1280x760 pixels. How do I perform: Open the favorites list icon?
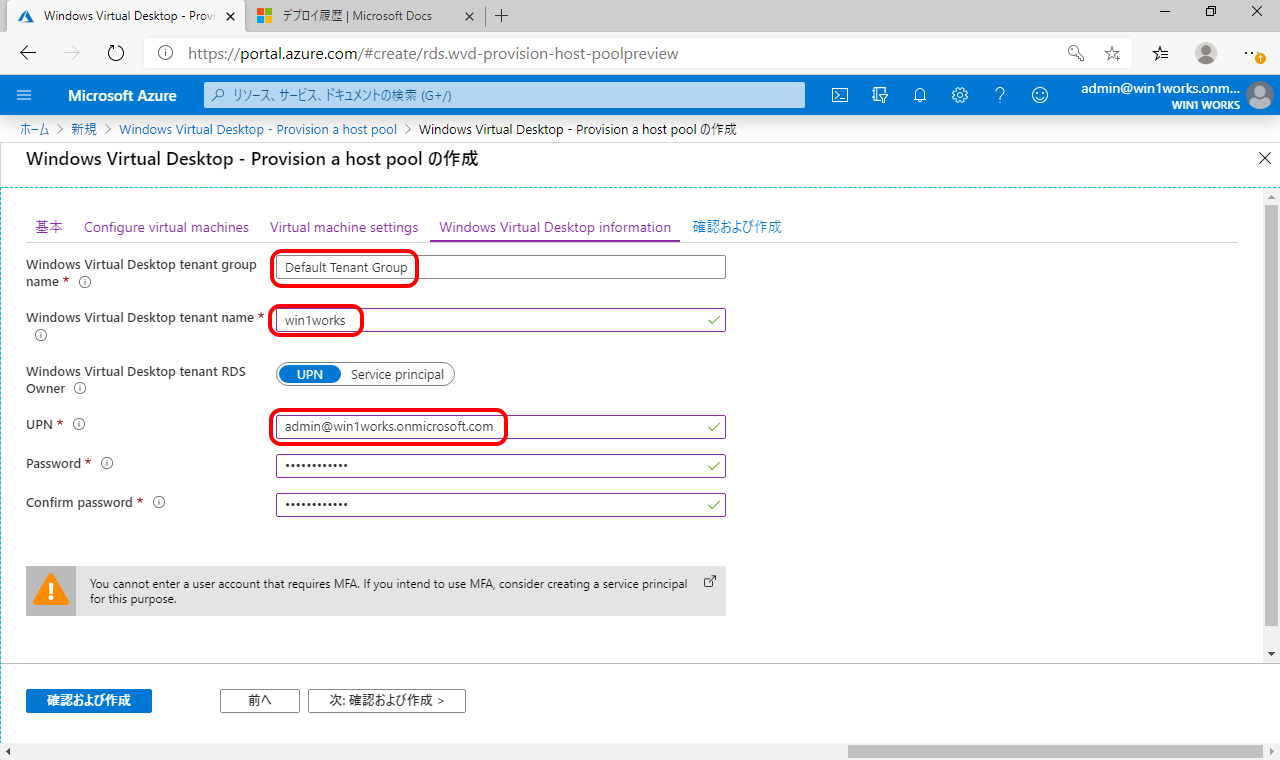click(x=1160, y=53)
